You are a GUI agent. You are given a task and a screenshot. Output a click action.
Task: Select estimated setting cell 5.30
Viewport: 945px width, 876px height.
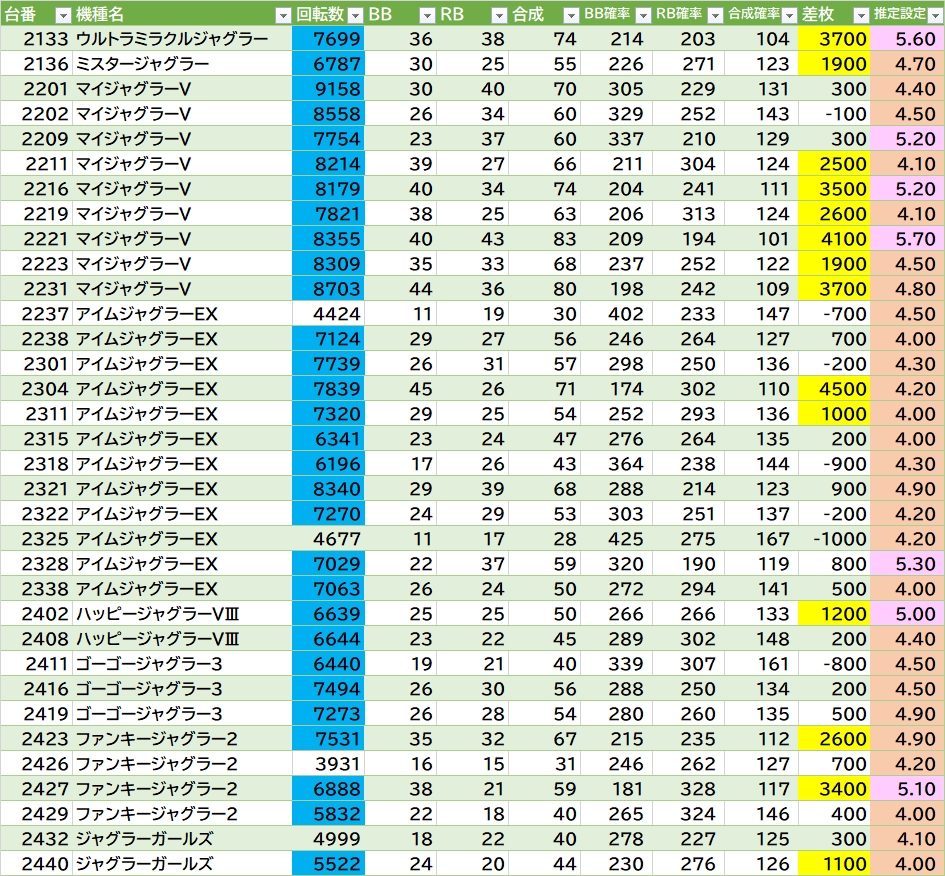907,564
